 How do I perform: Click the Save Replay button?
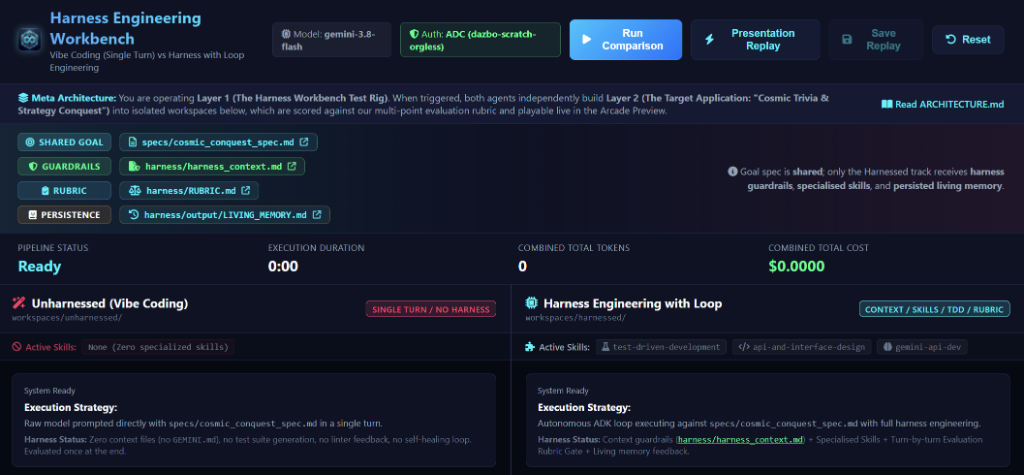tap(876, 39)
